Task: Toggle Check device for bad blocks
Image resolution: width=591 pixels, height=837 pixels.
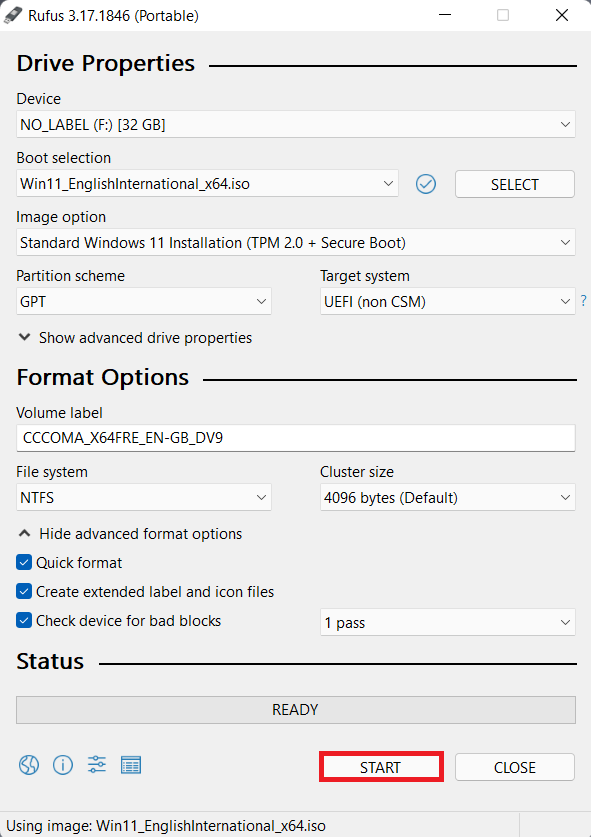Action: pyautogui.click(x=24, y=620)
